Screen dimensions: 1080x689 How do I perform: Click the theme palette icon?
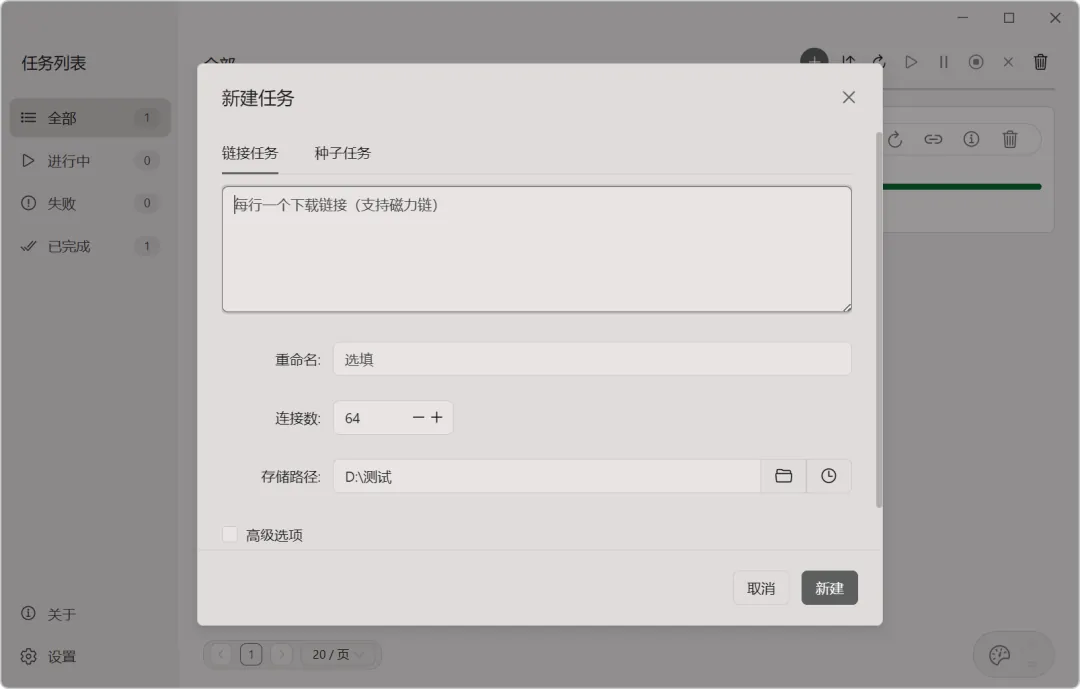pos(999,655)
